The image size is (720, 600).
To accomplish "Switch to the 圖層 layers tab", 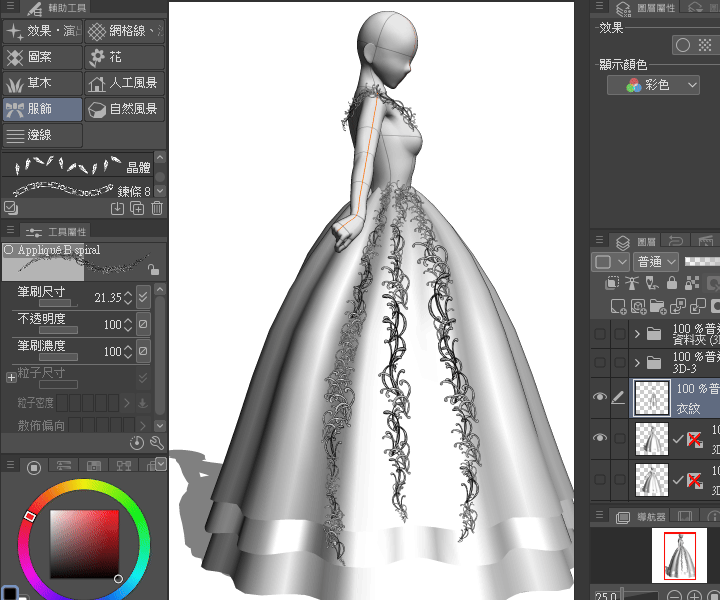I will [636, 241].
